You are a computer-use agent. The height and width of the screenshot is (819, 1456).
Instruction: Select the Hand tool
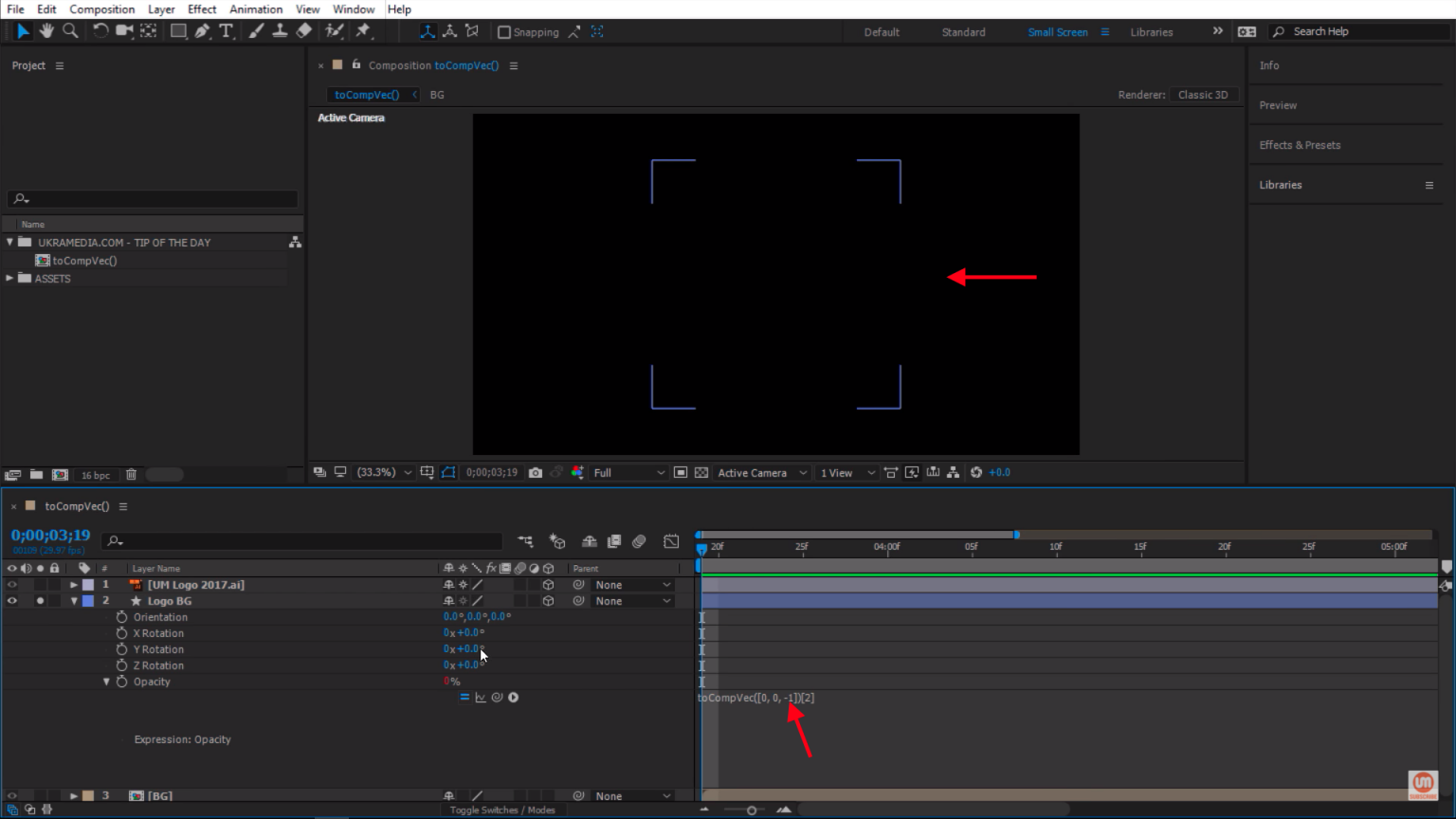pyautogui.click(x=46, y=31)
